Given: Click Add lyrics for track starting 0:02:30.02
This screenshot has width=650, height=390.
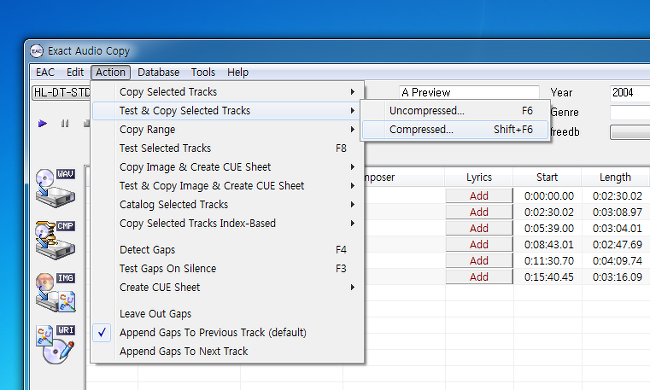Looking at the screenshot, I should tap(479, 212).
